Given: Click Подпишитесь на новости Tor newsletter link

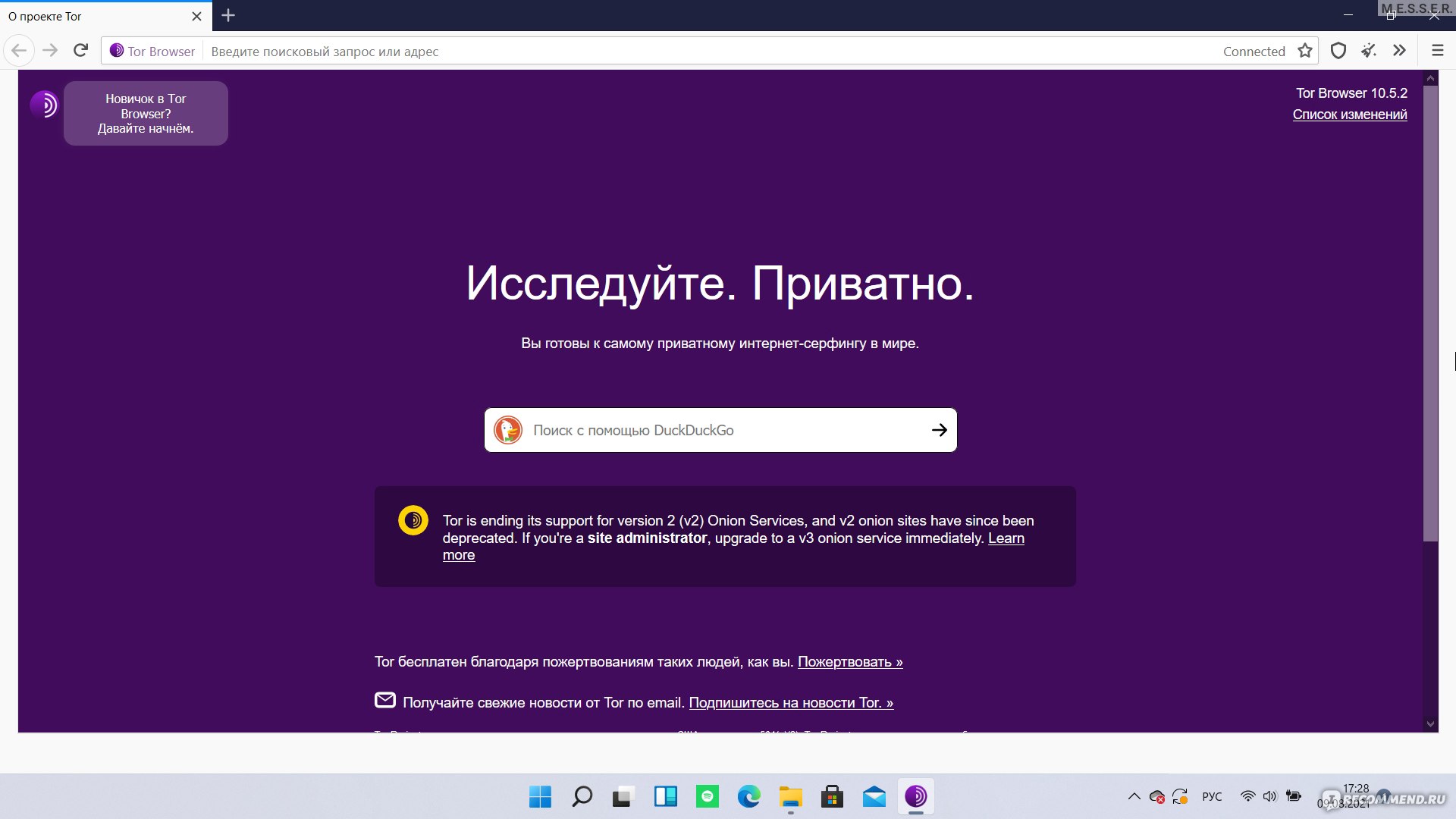Looking at the screenshot, I should coord(792,703).
